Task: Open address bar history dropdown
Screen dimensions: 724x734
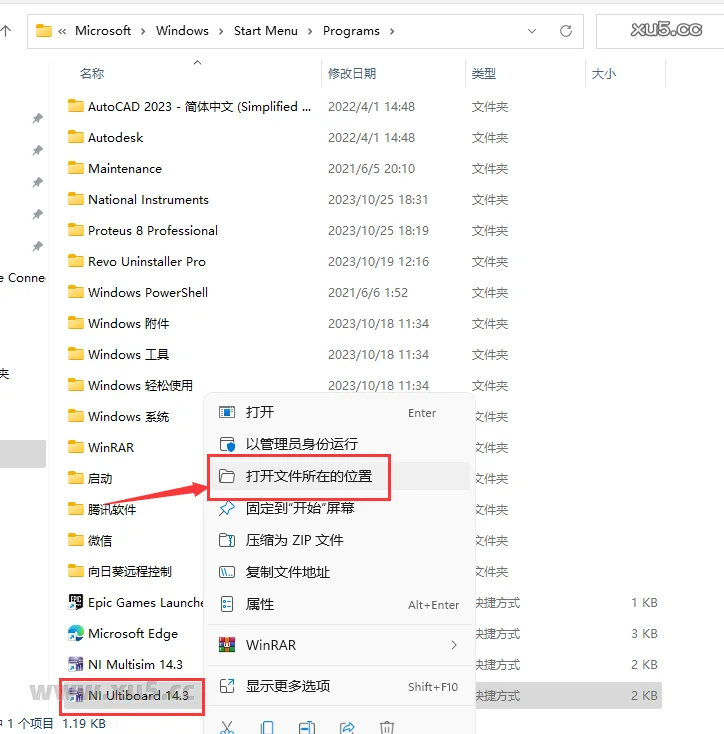Action: 532,31
